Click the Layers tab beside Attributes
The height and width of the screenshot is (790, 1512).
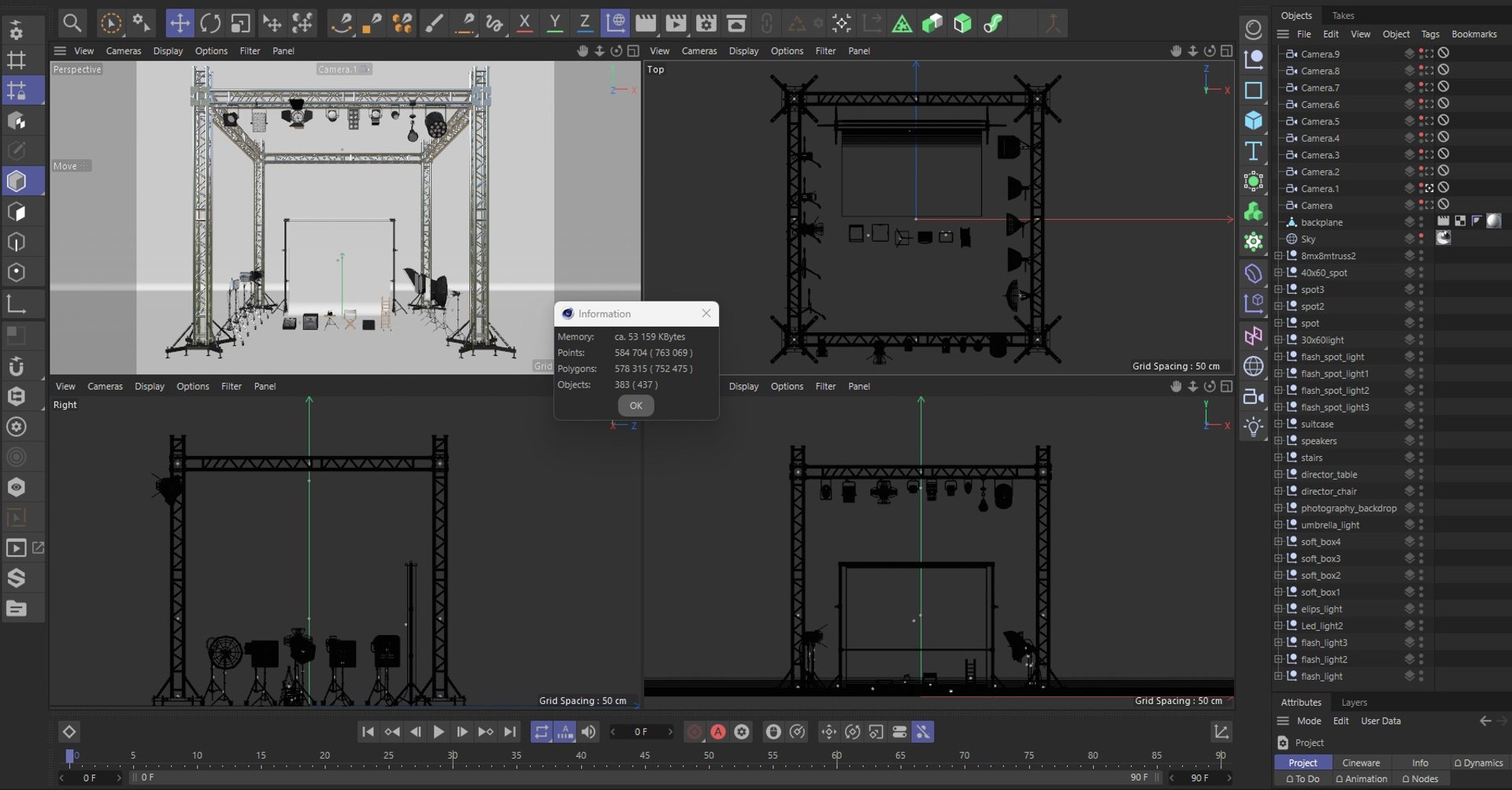point(1354,702)
